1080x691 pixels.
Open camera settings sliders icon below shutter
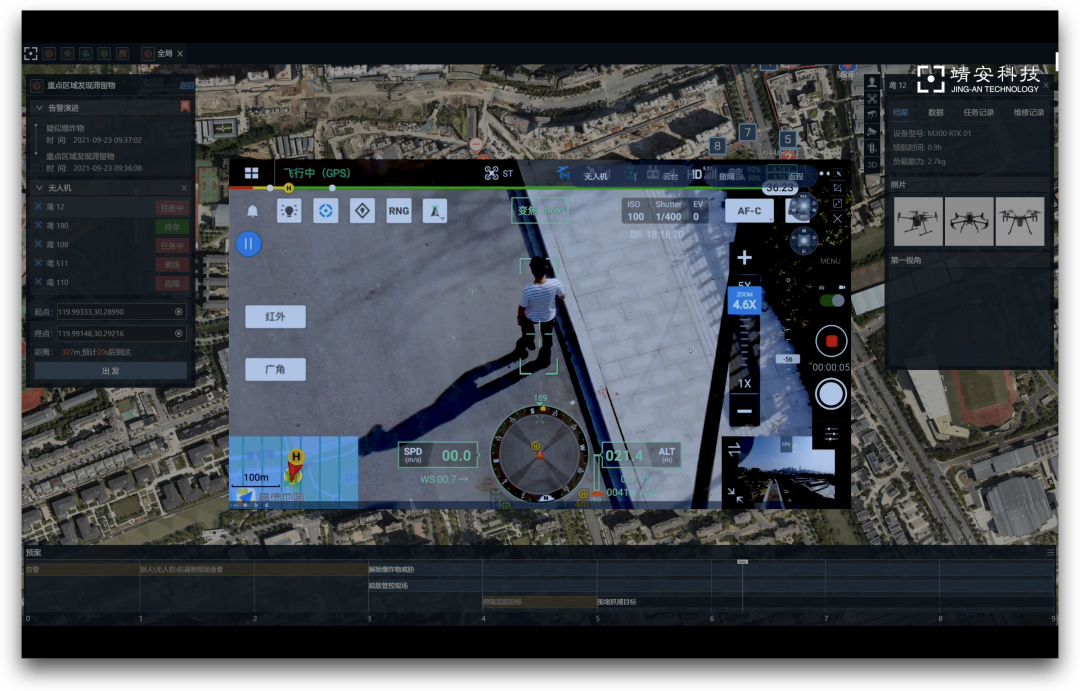(831, 433)
